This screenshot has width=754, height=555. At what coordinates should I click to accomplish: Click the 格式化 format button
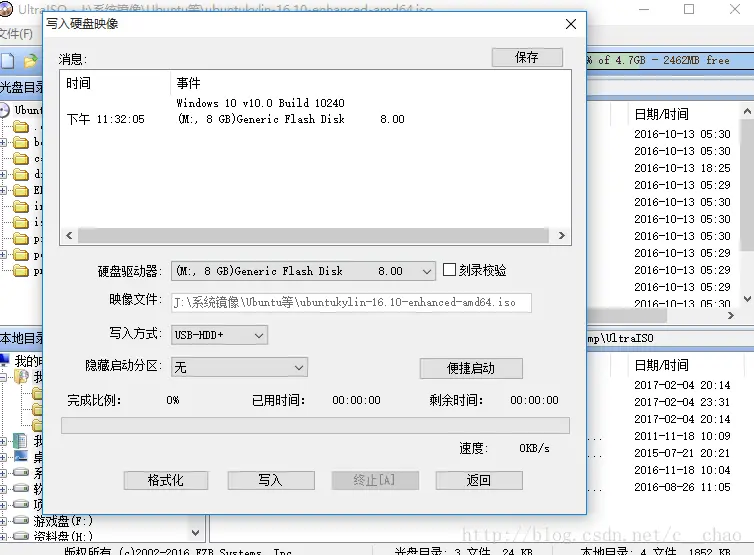pos(165,480)
